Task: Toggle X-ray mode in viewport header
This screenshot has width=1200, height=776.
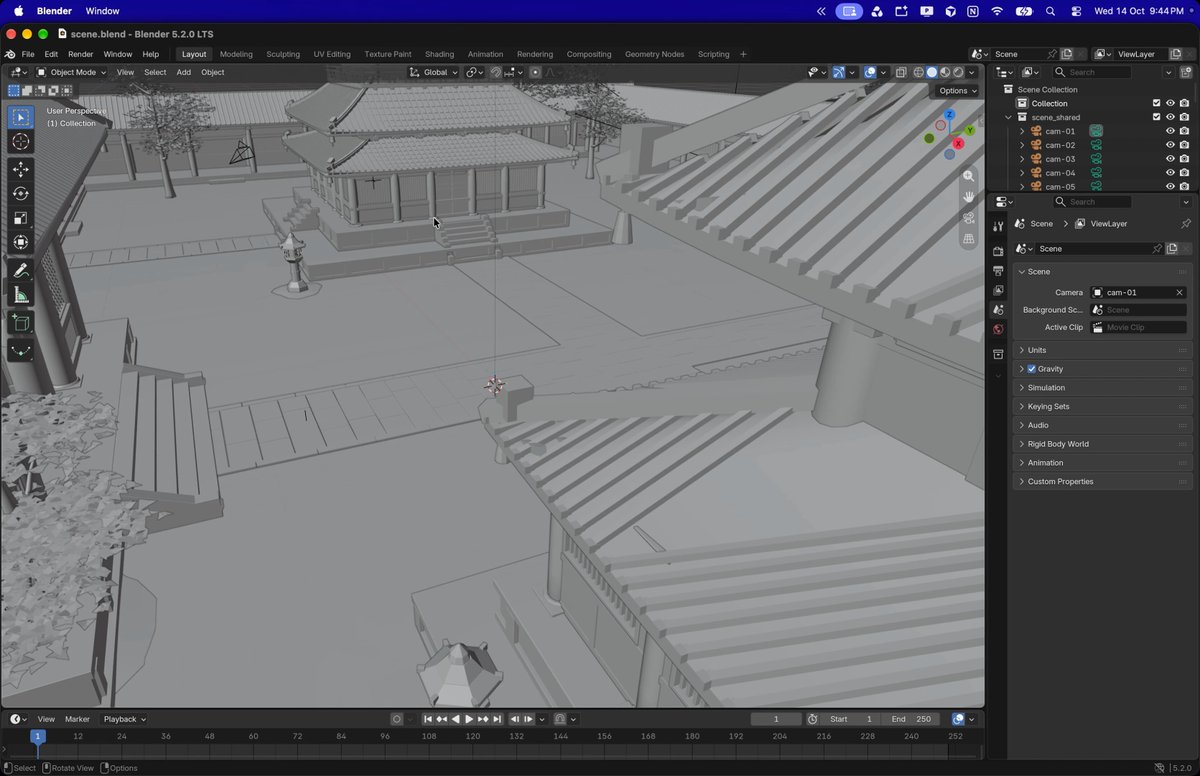Action: pyautogui.click(x=901, y=72)
